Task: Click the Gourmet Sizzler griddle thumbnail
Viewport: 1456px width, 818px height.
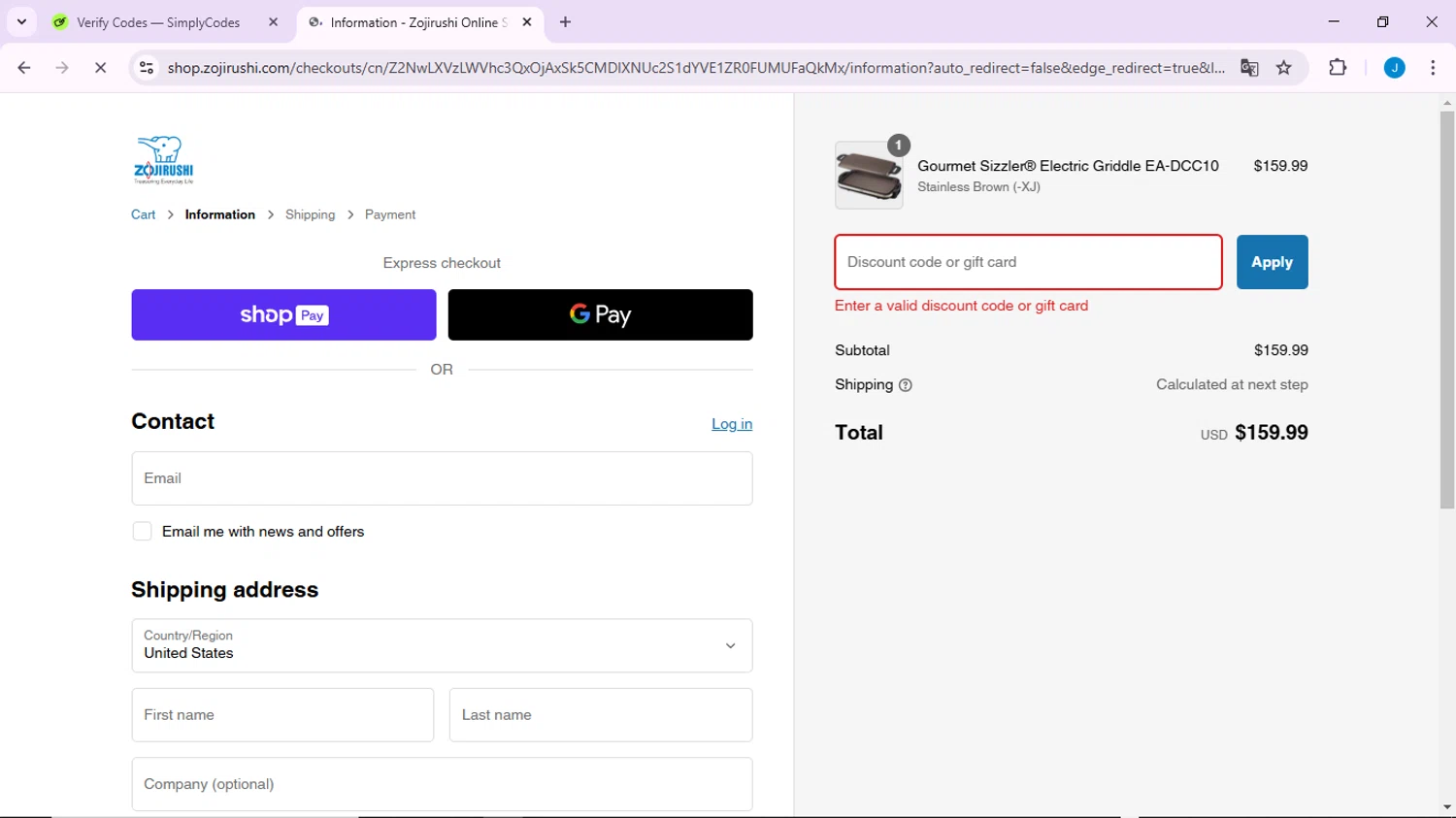Action: click(869, 176)
